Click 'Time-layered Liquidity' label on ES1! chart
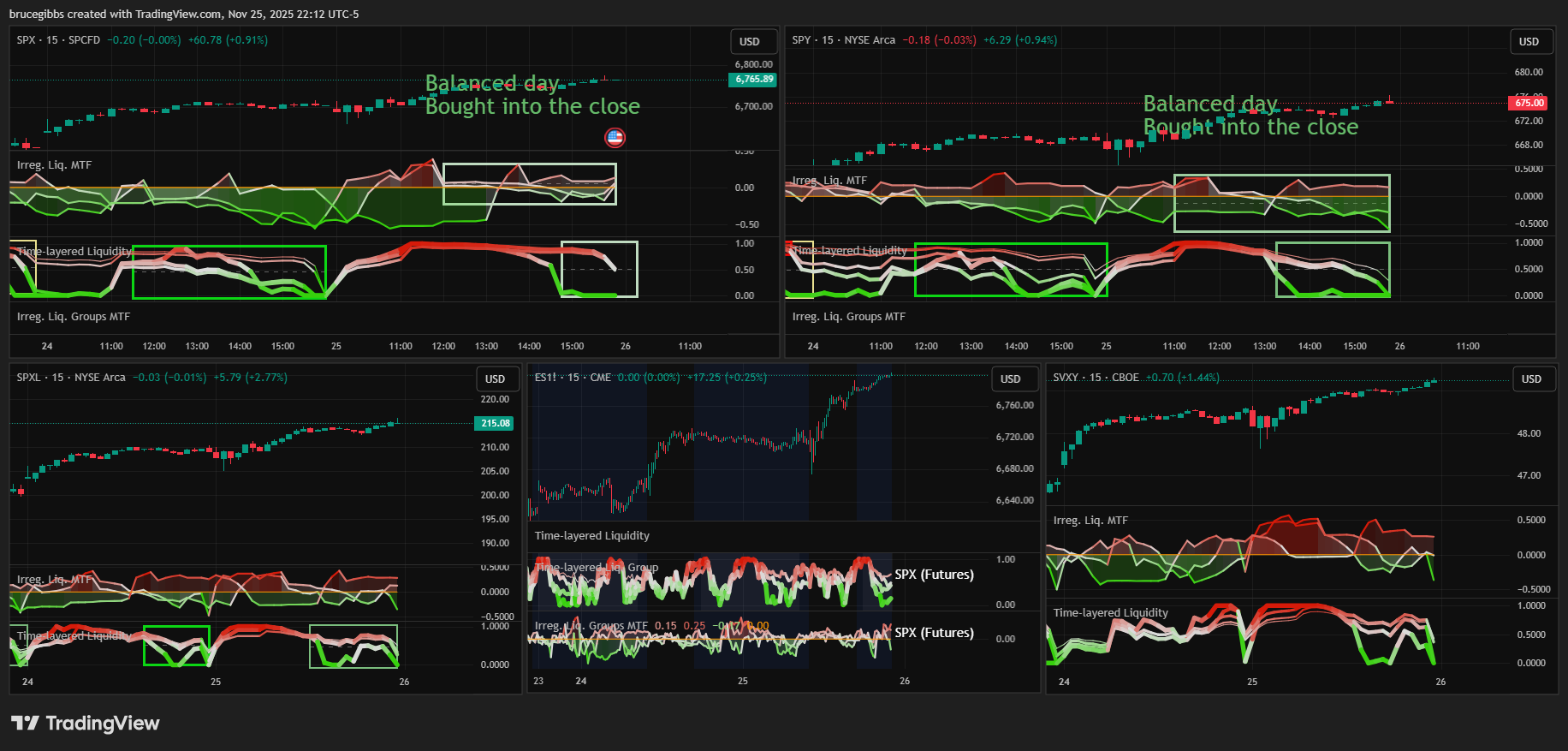Viewport: 1568px width, 751px height. tap(591, 536)
